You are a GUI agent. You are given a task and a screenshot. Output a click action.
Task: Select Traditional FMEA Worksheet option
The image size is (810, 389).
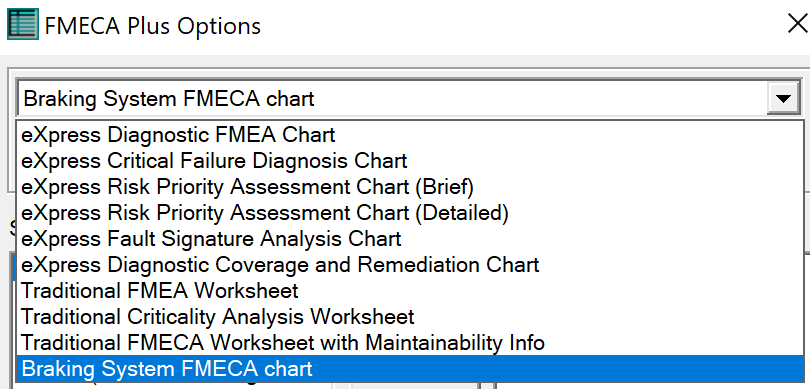tap(410, 290)
